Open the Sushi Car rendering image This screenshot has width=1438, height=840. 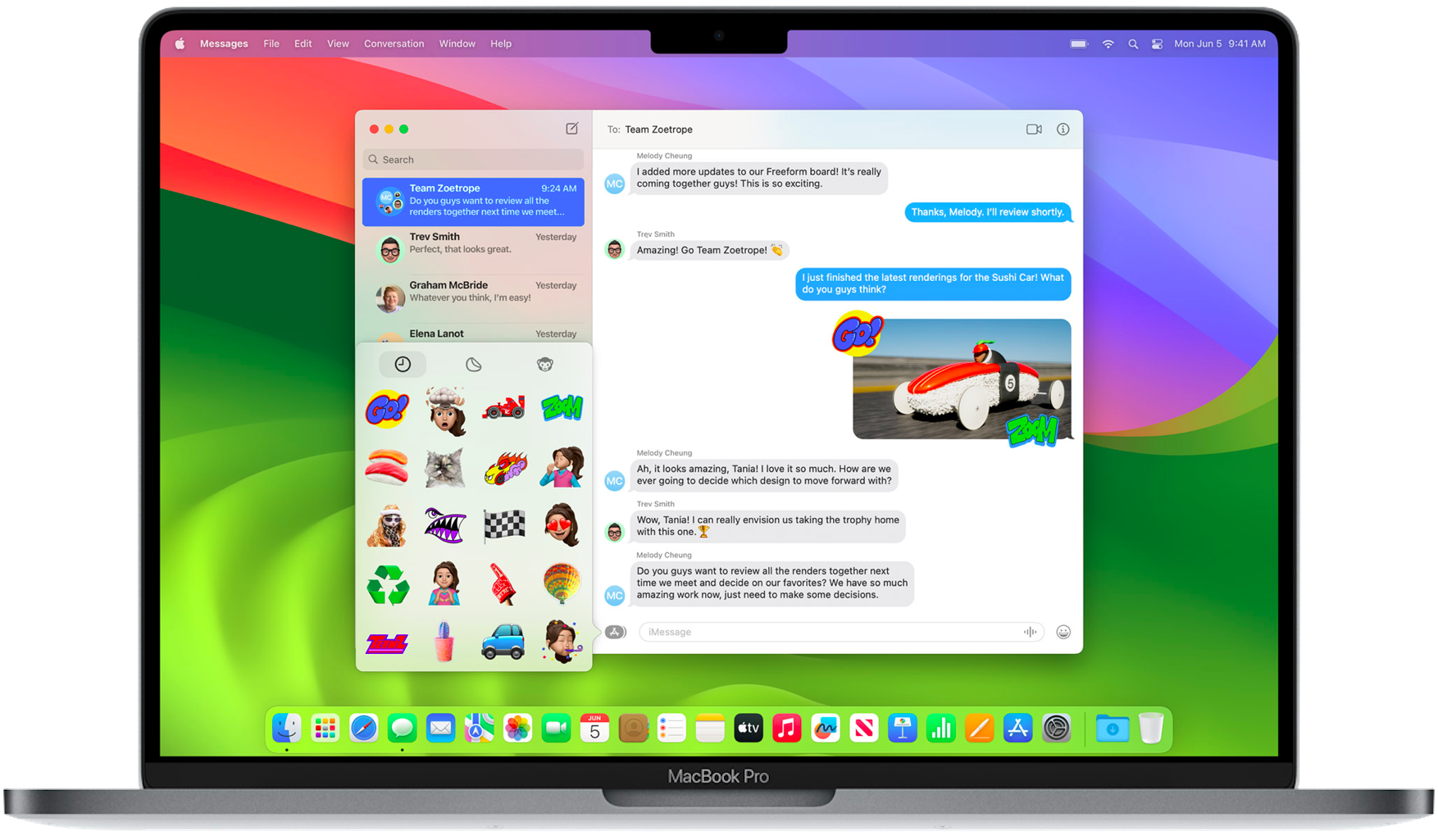962,379
